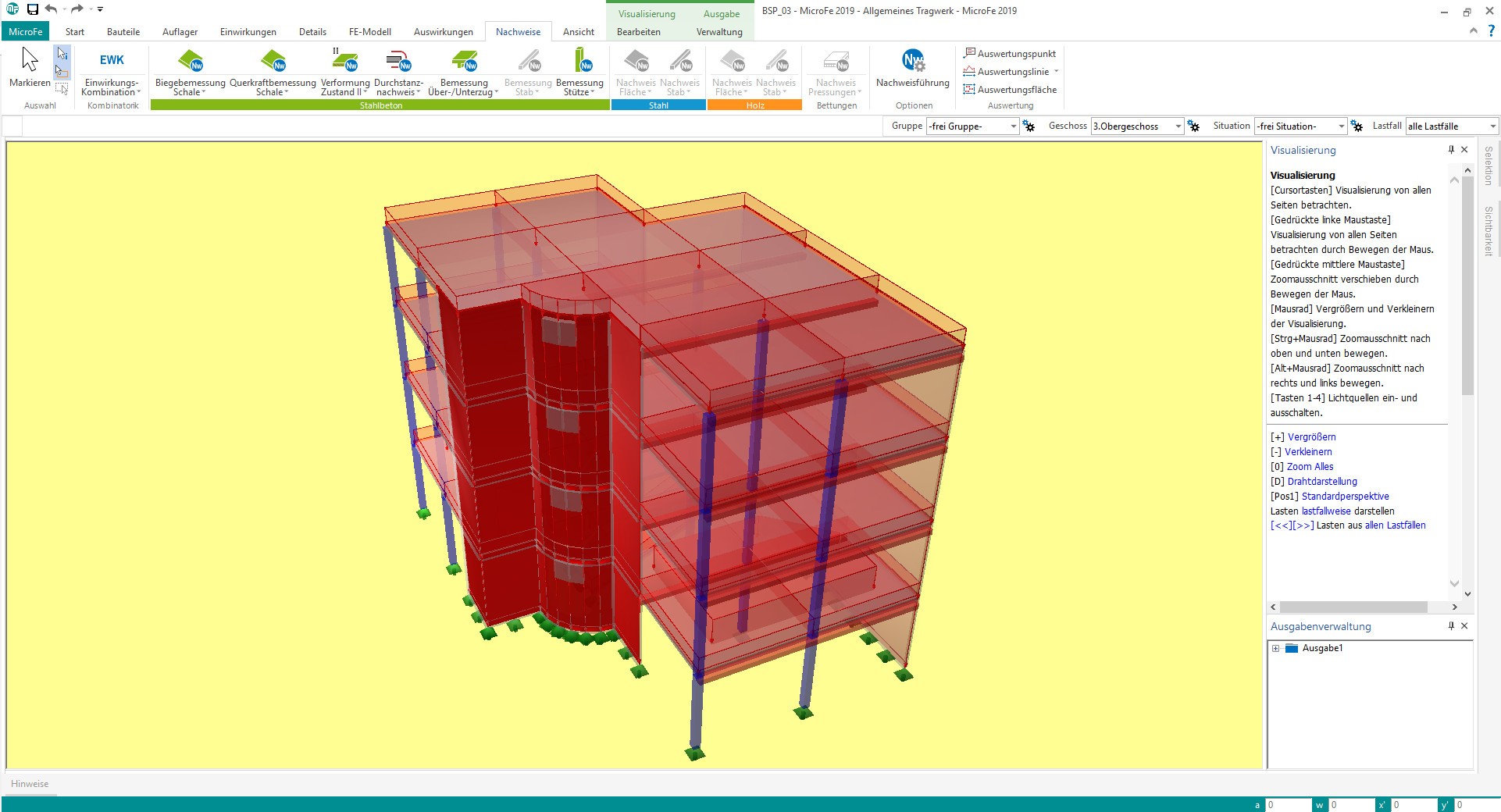Open the Selektion side tab
This screenshot has width=1501, height=812.
[x=1489, y=166]
